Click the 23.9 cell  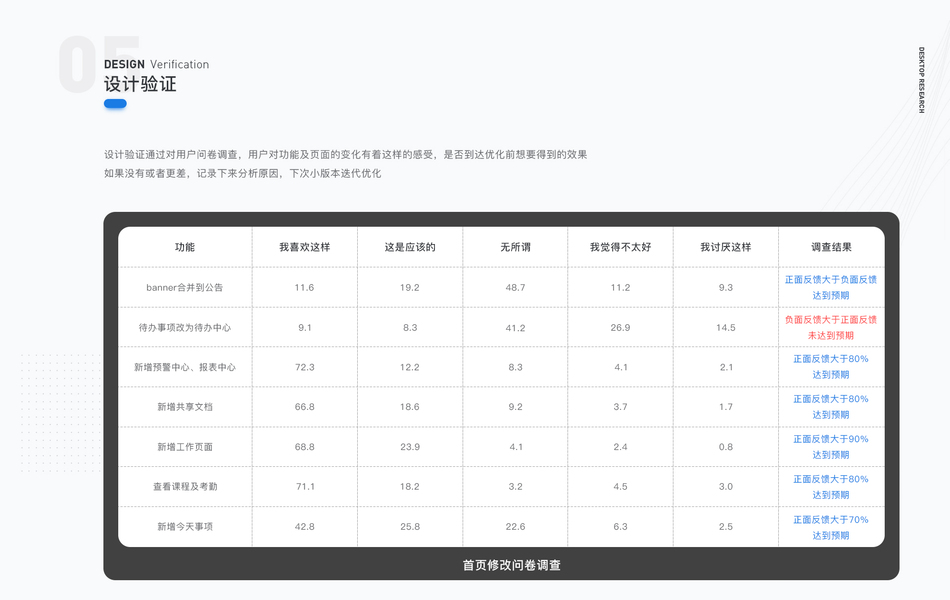coord(410,447)
